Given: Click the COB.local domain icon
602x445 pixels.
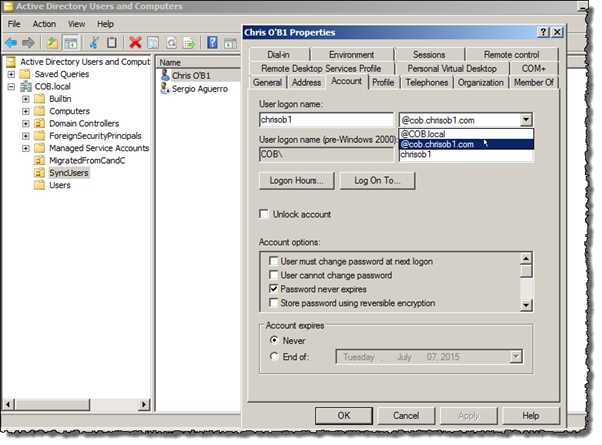Looking at the screenshot, I should pyautogui.click(x=26, y=86).
